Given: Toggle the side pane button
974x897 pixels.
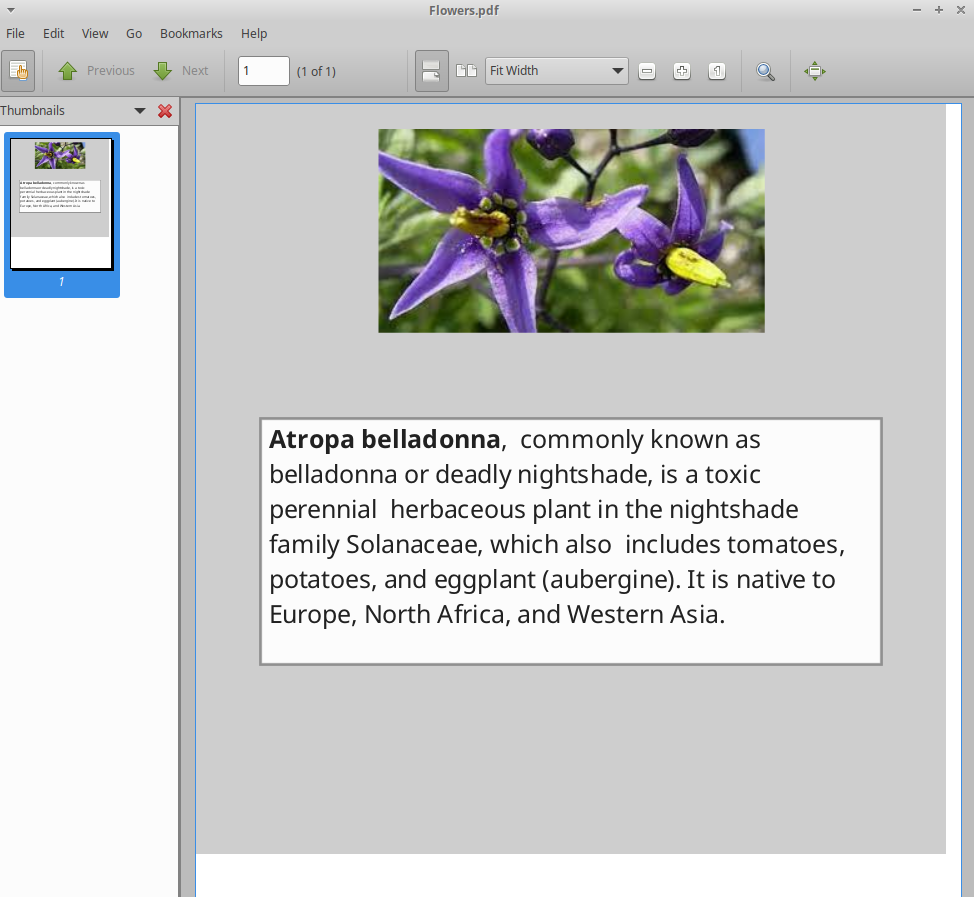Looking at the screenshot, I should (18, 70).
